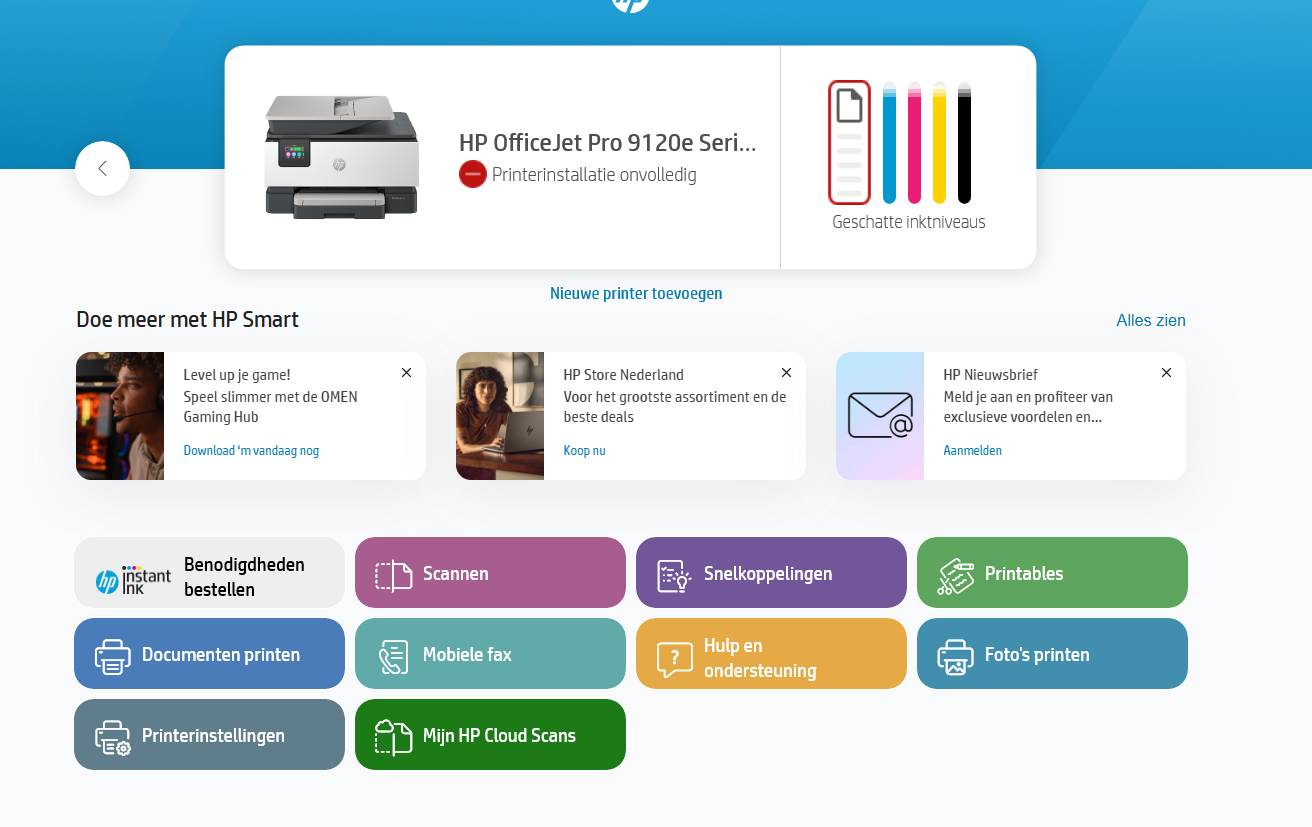Click the HP Instant Ink logo tile
Screen dimensions: 1312x827
tap(133, 579)
